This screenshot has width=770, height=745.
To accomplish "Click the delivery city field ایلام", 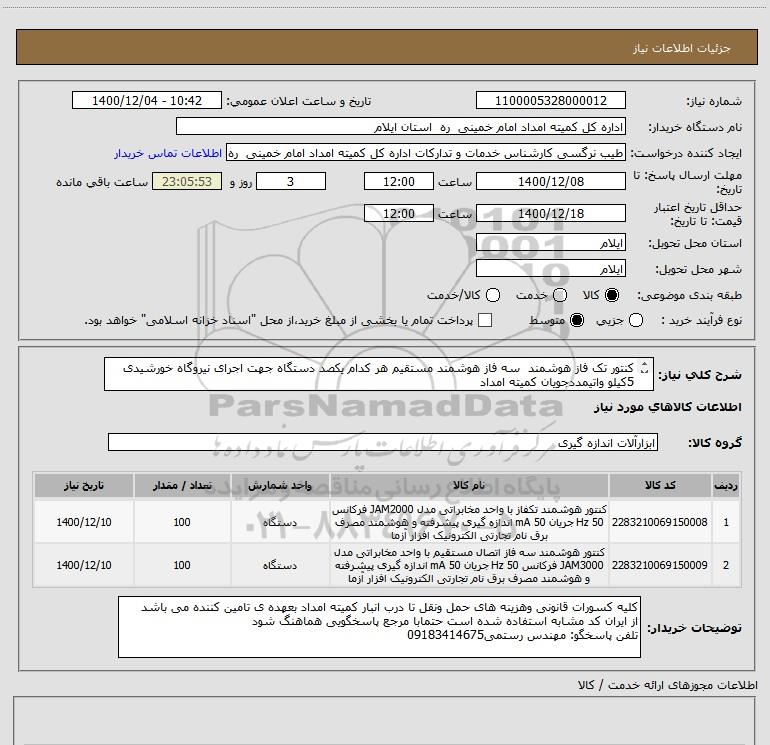I will click(x=550, y=269).
